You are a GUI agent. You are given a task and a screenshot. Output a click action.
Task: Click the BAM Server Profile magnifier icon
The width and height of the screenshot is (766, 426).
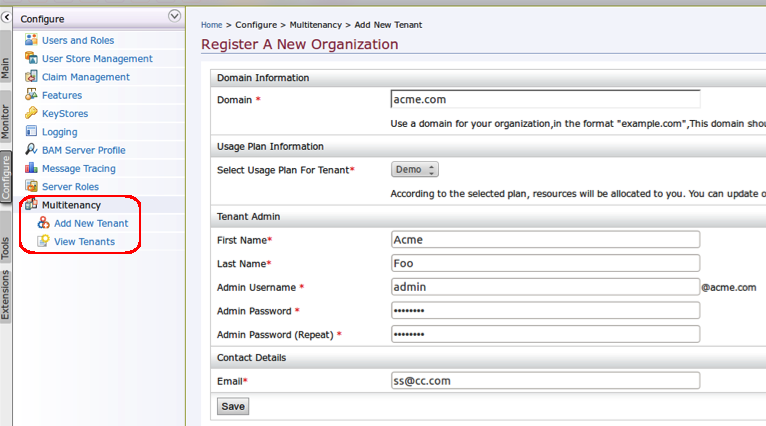32,150
